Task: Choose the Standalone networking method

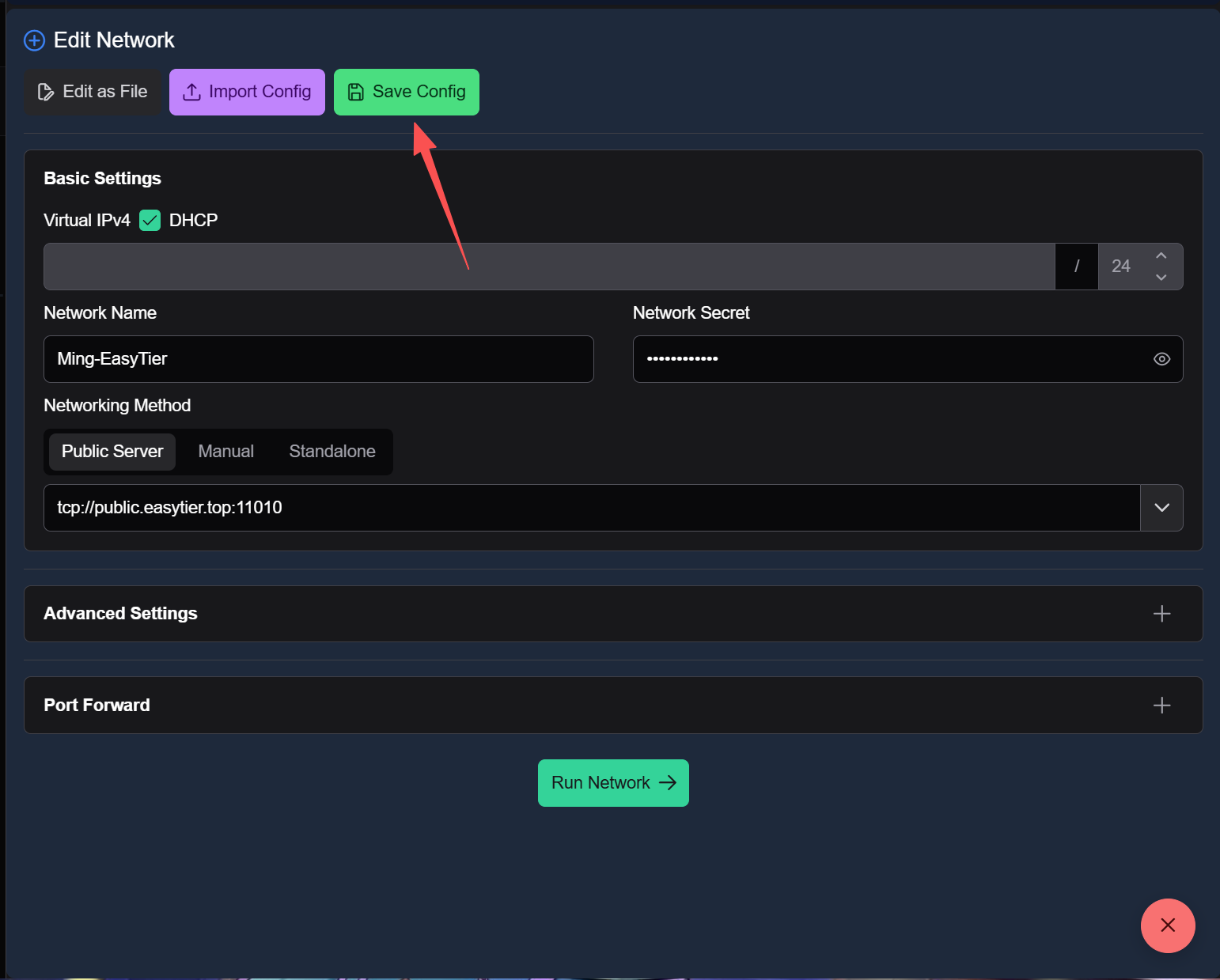Action: click(x=332, y=452)
